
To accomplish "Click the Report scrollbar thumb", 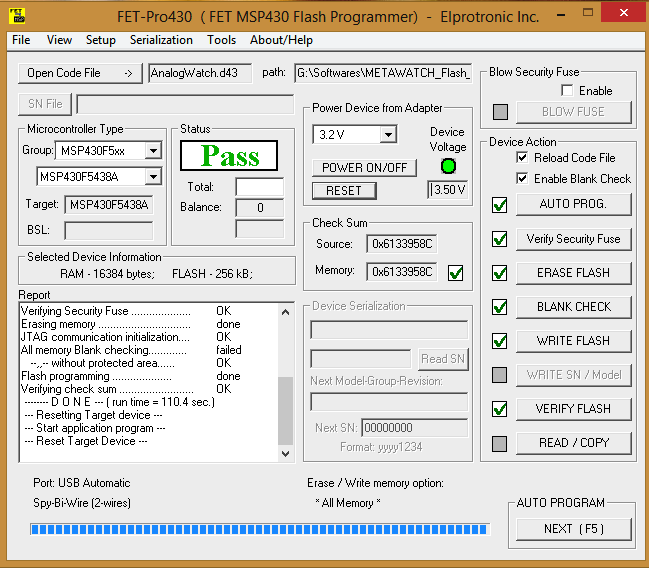I will [286, 410].
